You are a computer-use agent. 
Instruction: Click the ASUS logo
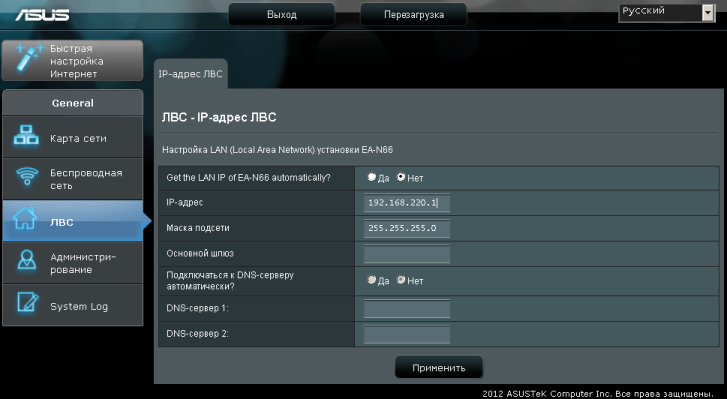point(42,15)
